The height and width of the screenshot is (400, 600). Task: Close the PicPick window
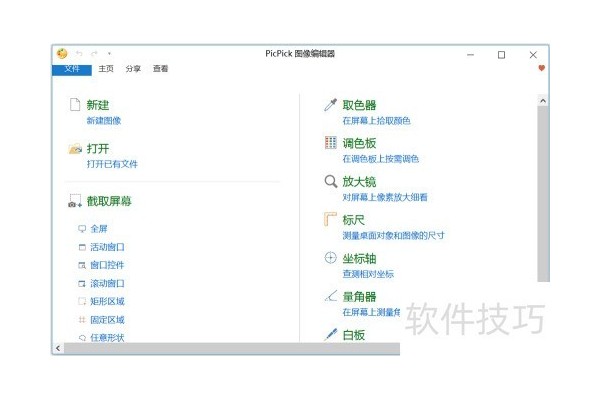click(533, 55)
